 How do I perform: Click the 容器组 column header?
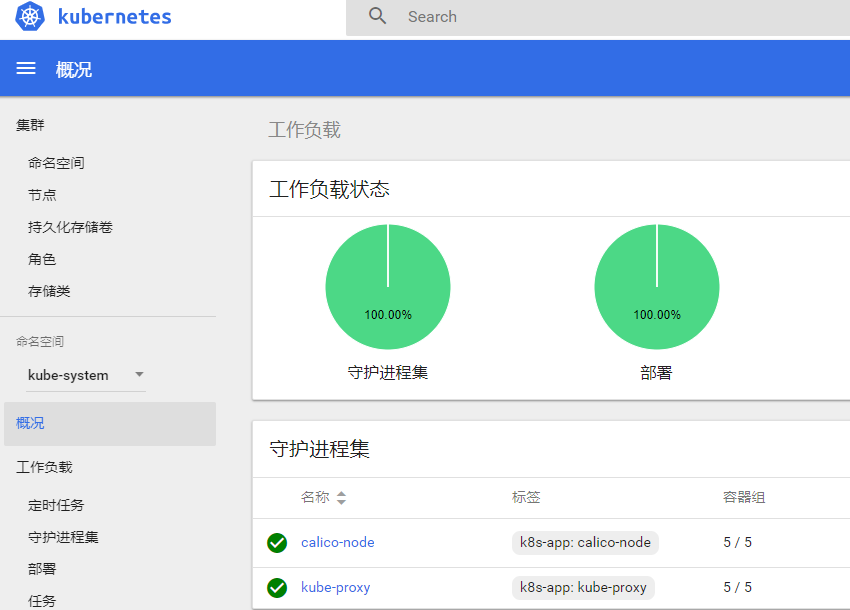pos(744,497)
